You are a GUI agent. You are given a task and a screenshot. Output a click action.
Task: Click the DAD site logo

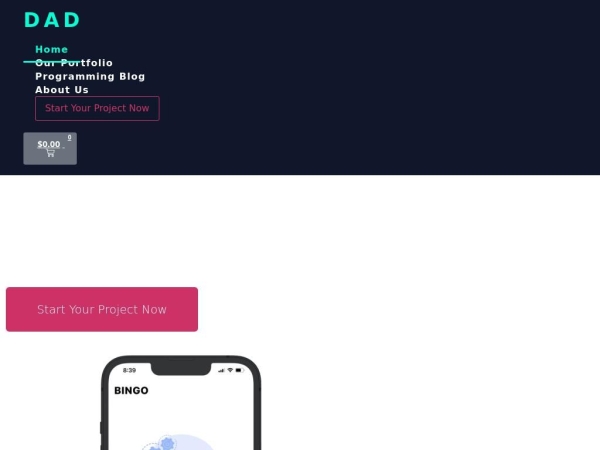pyautogui.click(x=52, y=20)
